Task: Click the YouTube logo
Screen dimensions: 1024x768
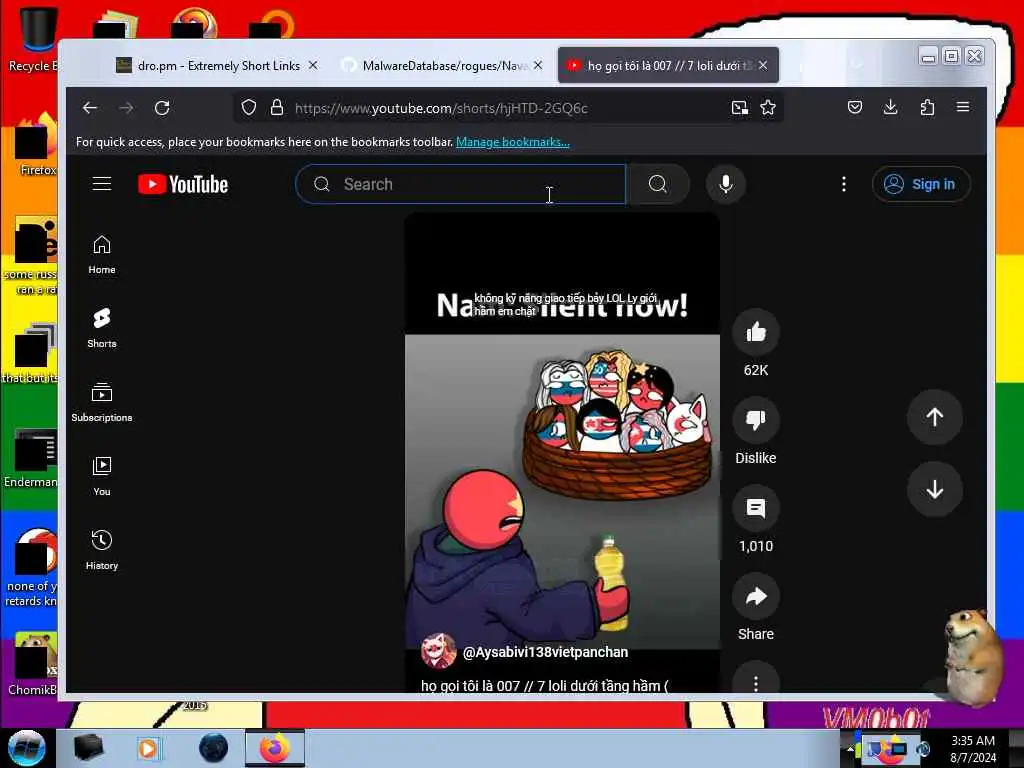Action: [183, 184]
